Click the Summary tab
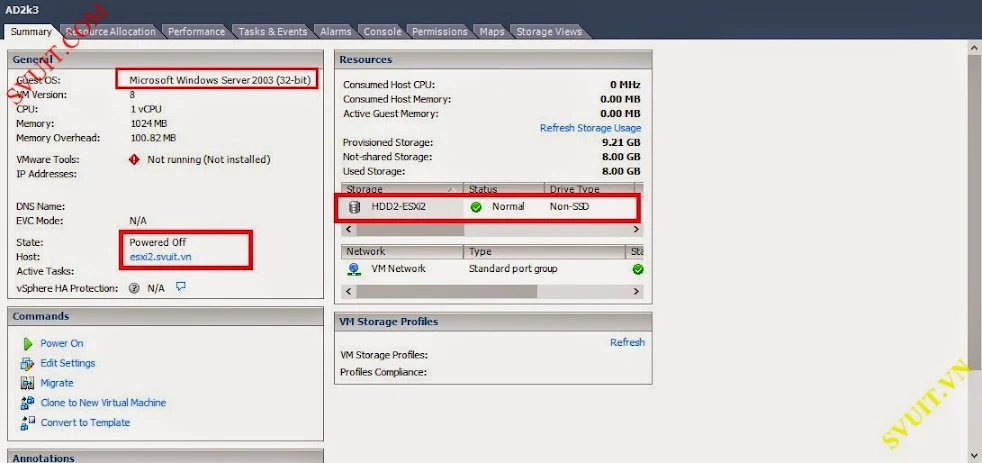 31,31
